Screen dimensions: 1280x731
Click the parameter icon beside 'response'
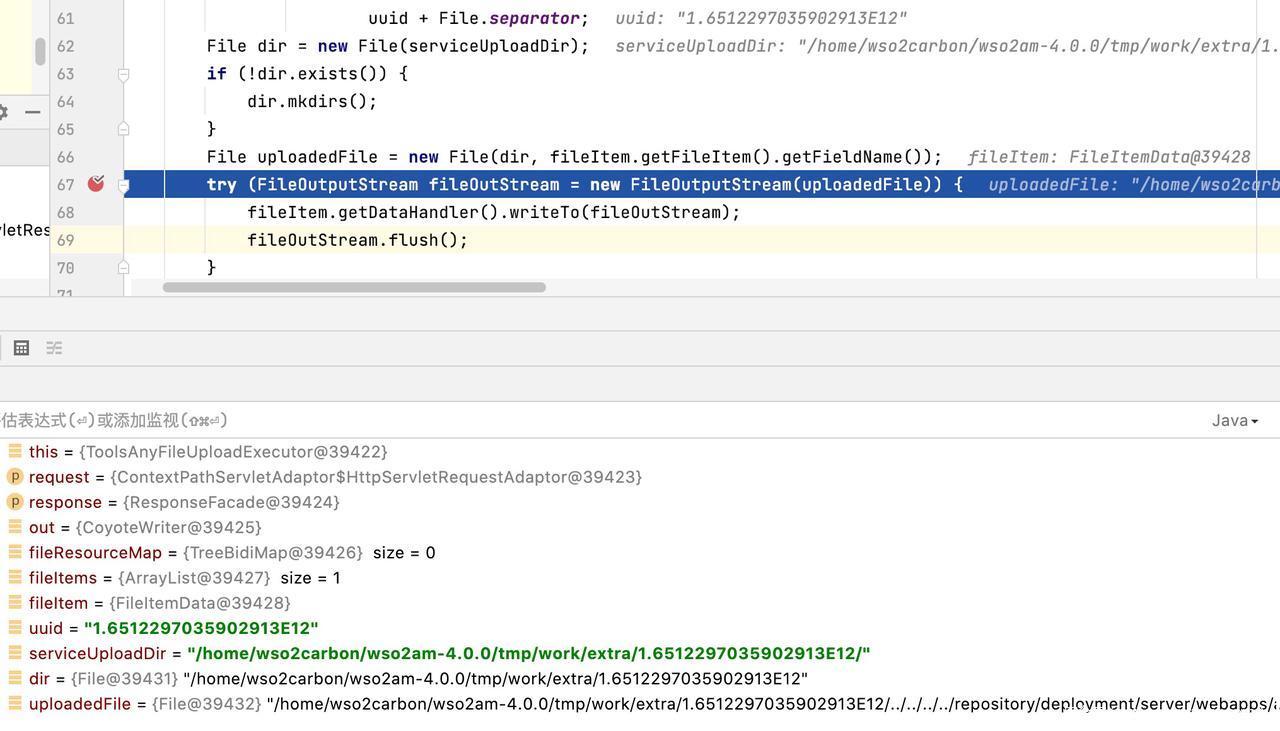coord(15,502)
